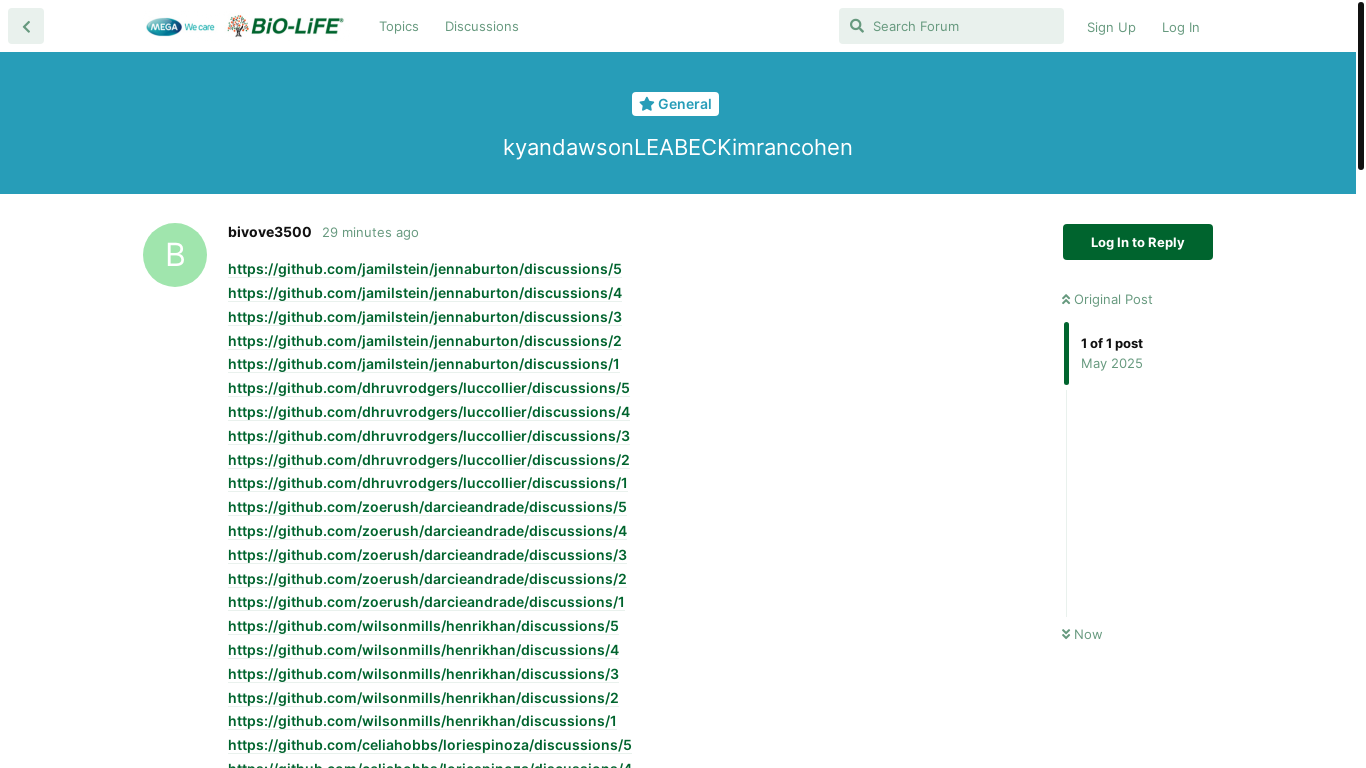
Task: Open bivove3500 user profile
Action: (x=270, y=232)
